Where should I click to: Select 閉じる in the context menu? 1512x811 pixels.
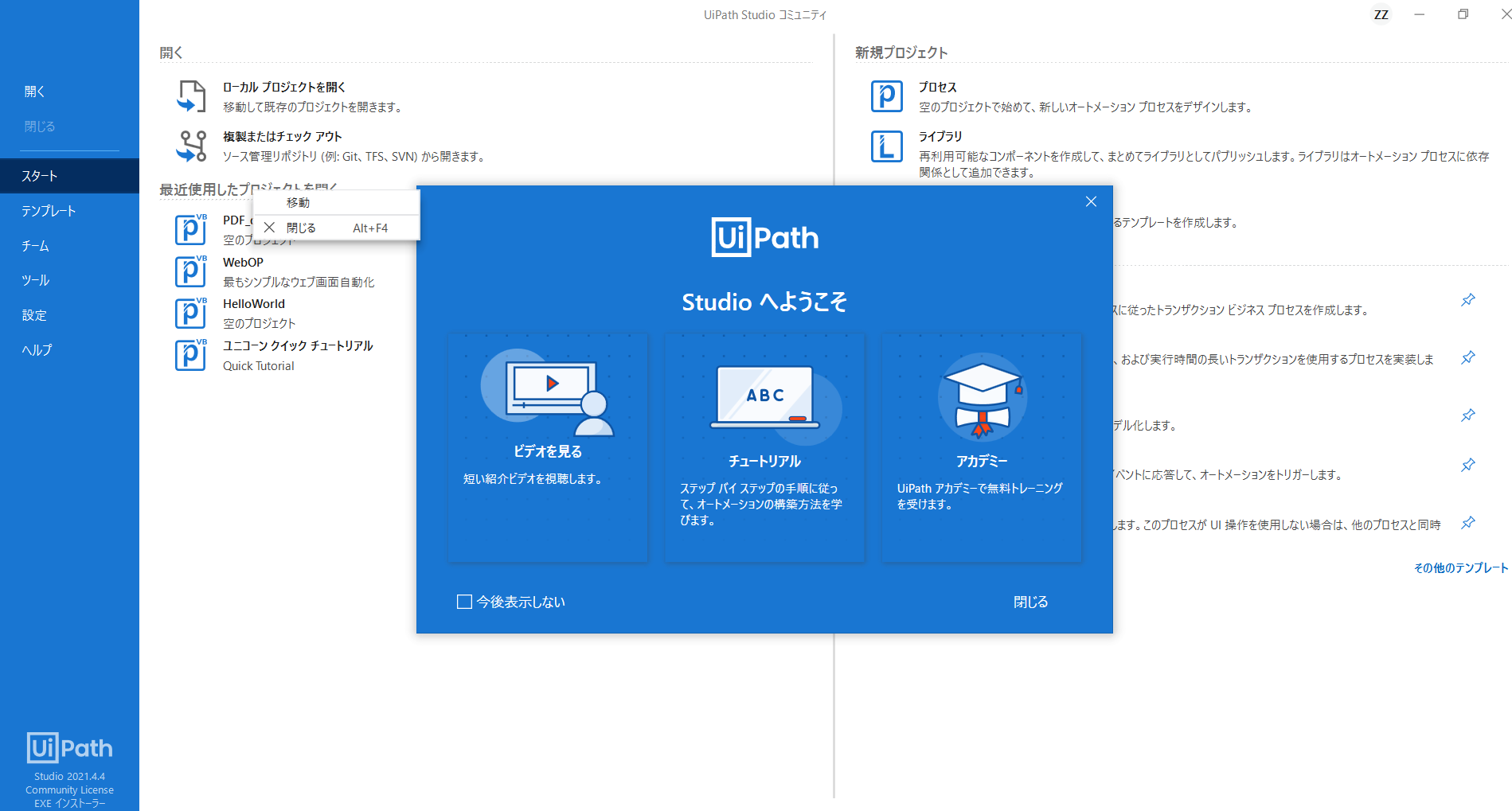click(x=301, y=228)
